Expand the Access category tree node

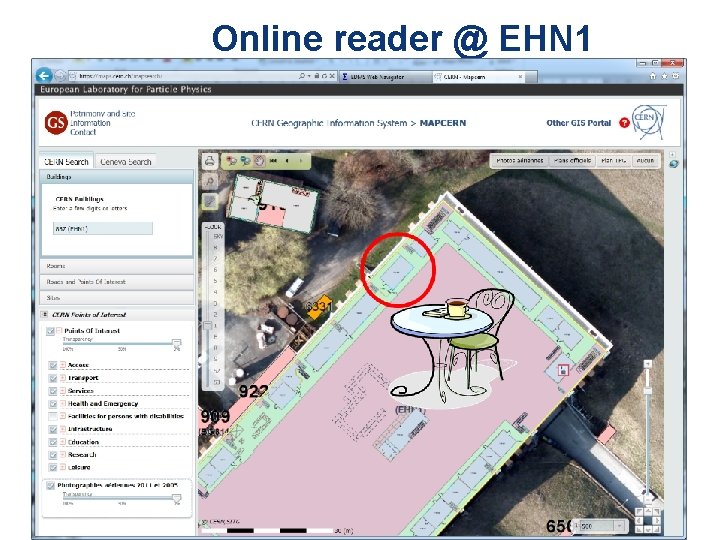(x=62, y=365)
